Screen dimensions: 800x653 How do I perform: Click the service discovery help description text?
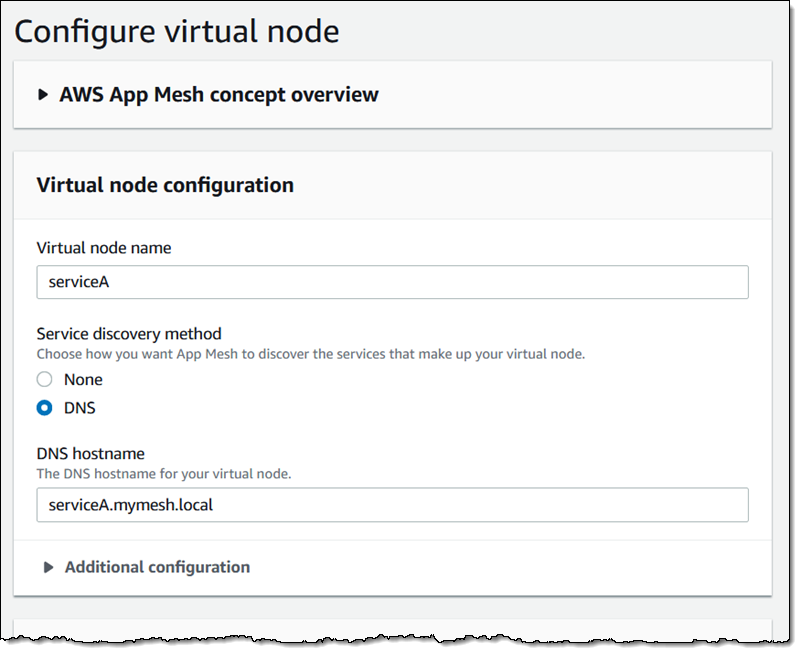pos(310,354)
